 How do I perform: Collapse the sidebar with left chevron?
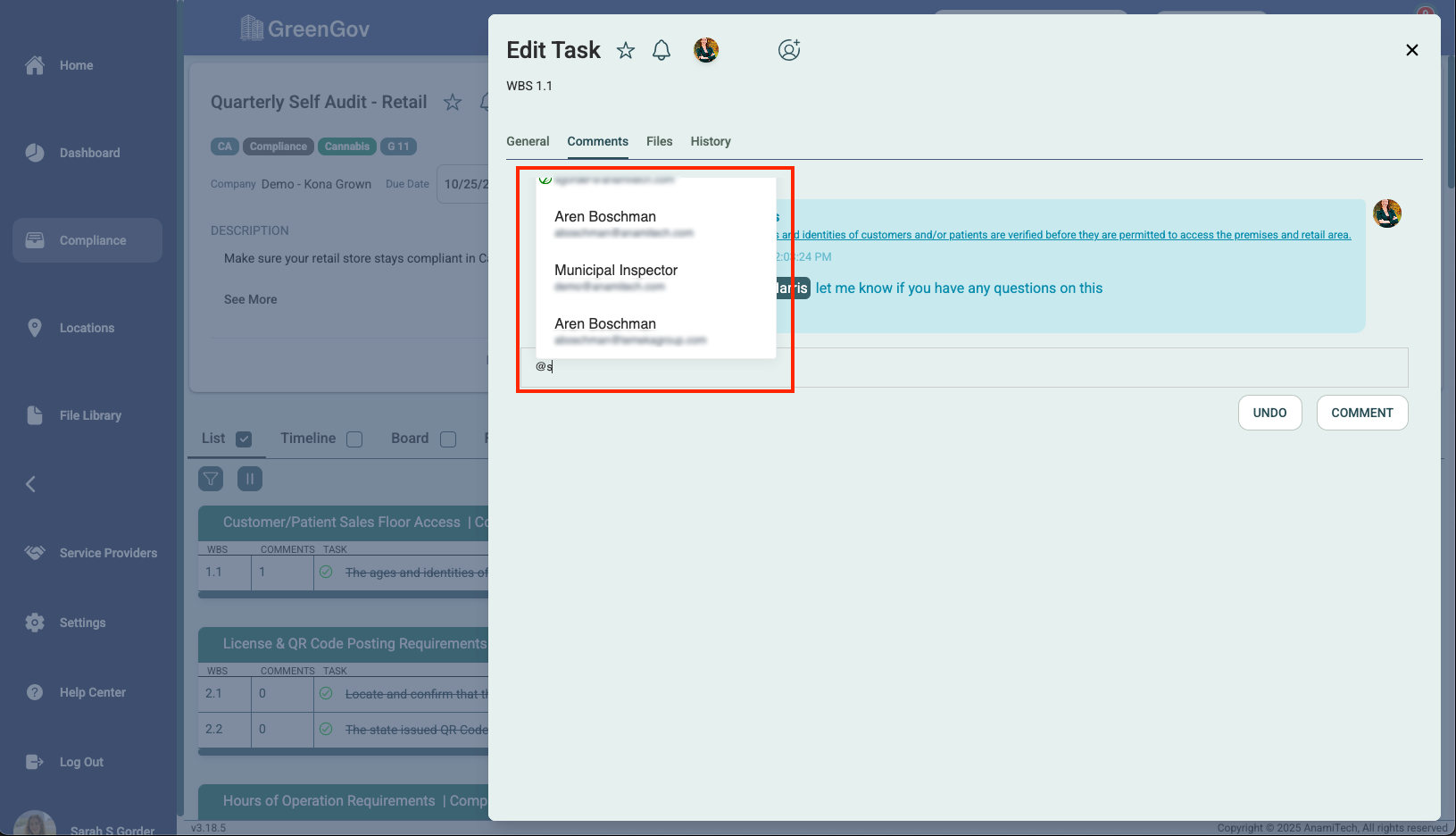click(31, 484)
